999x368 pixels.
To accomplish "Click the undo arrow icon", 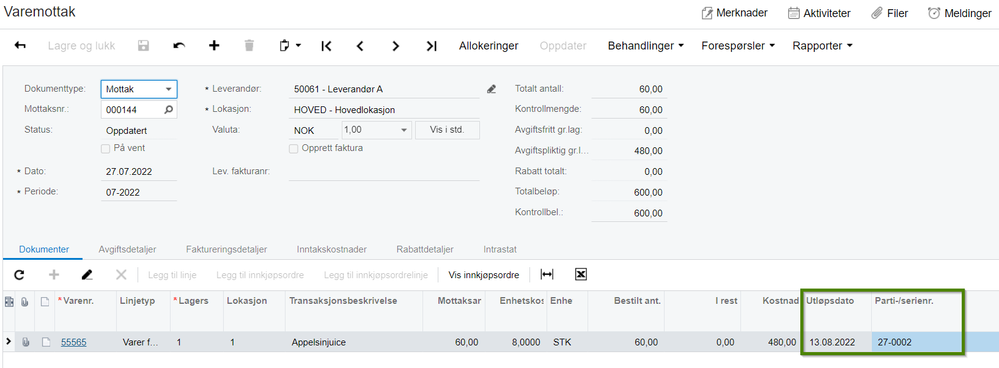I will point(179,46).
